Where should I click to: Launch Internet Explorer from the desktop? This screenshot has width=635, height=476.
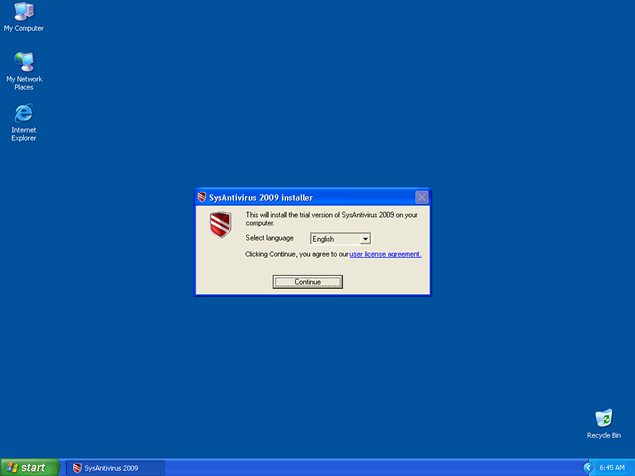point(23,113)
